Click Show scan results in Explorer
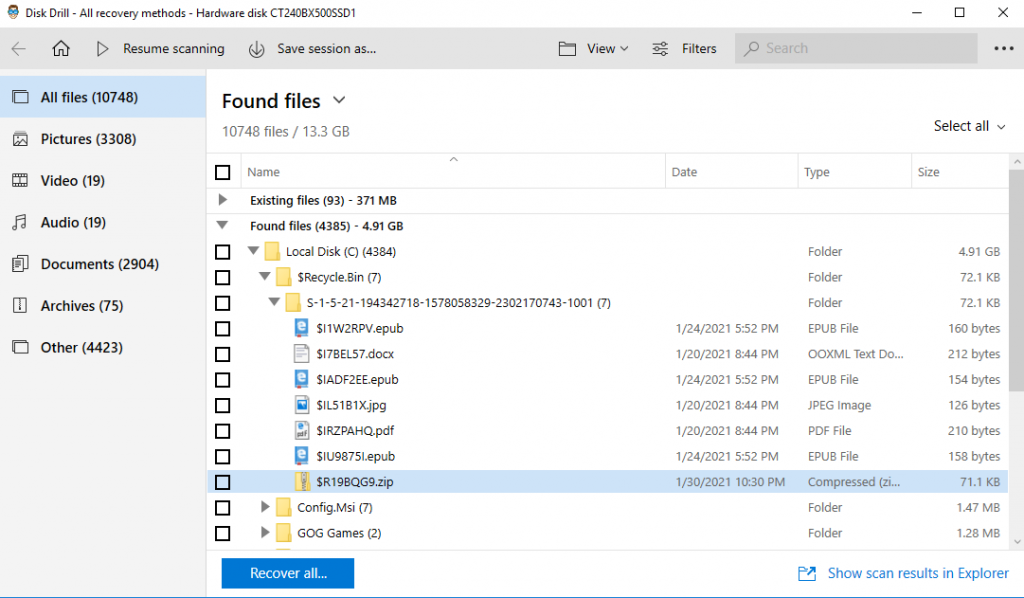Screen dimensions: 1024x598 click(x=903, y=573)
